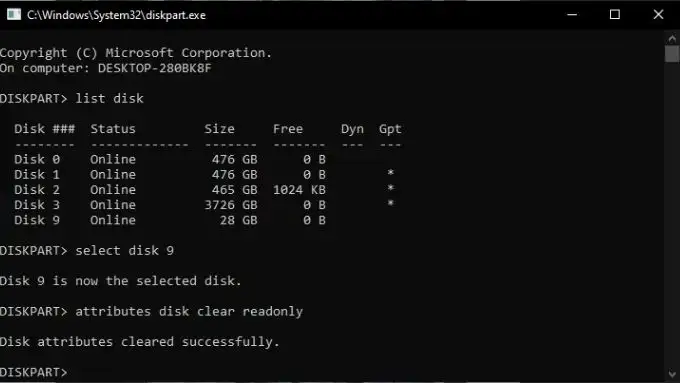Click the Disk 9 row in disk list

click(x=170, y=220)
